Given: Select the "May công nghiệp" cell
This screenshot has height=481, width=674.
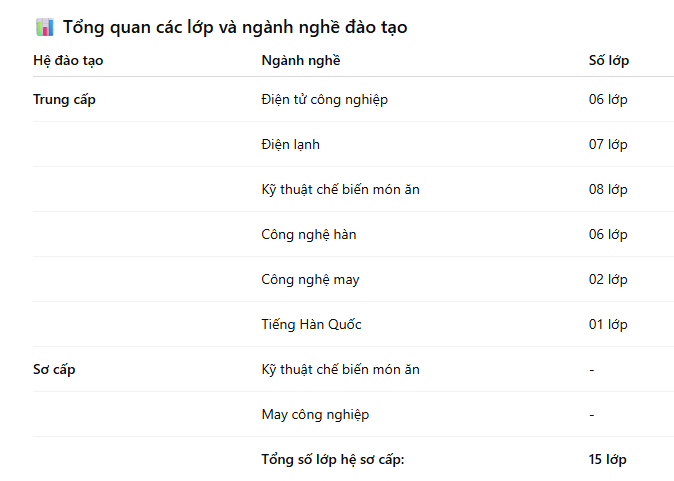Looking at the screenshot, I should click(x=315, y=415).
